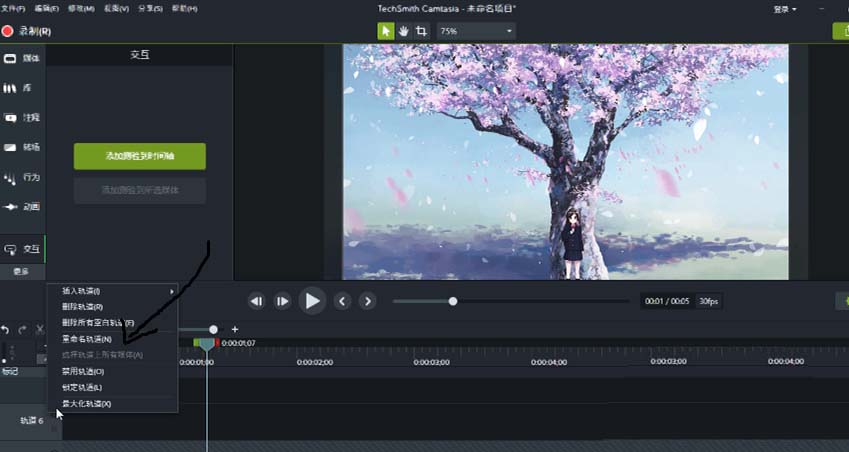Click the timeline zoom slider handle
The image size is (849, 452).
coord(213,329)
